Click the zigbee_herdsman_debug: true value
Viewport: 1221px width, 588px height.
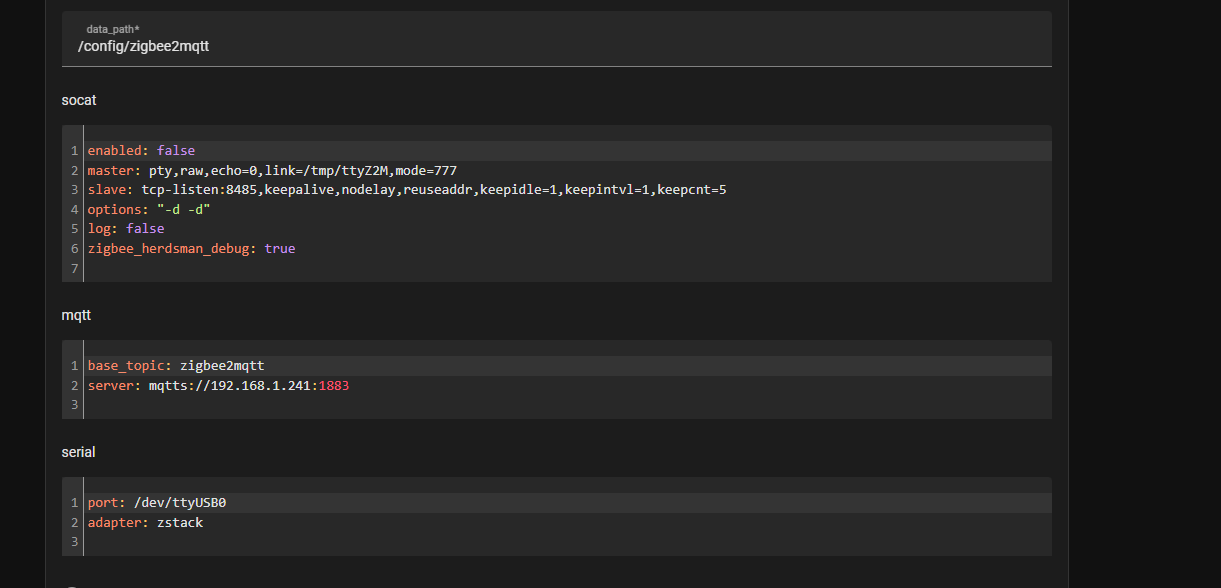[x=279, y=248]
